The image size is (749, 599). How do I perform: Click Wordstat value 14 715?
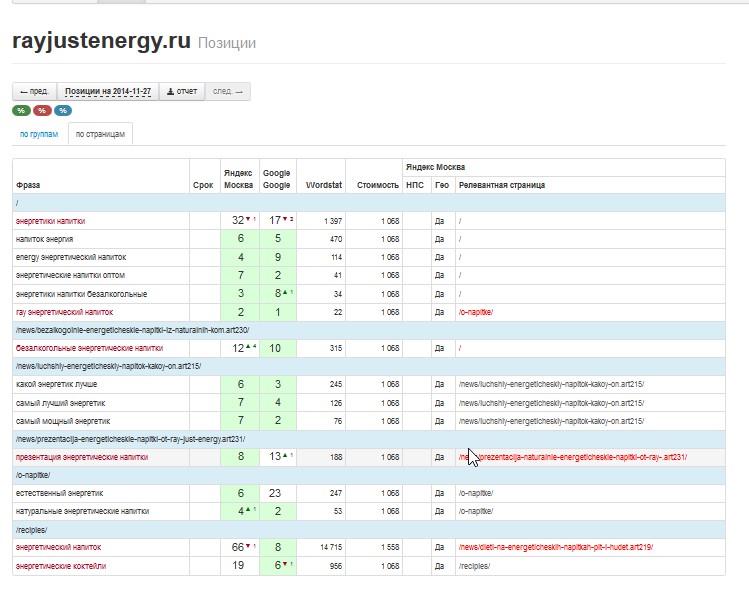click(331, 547)
